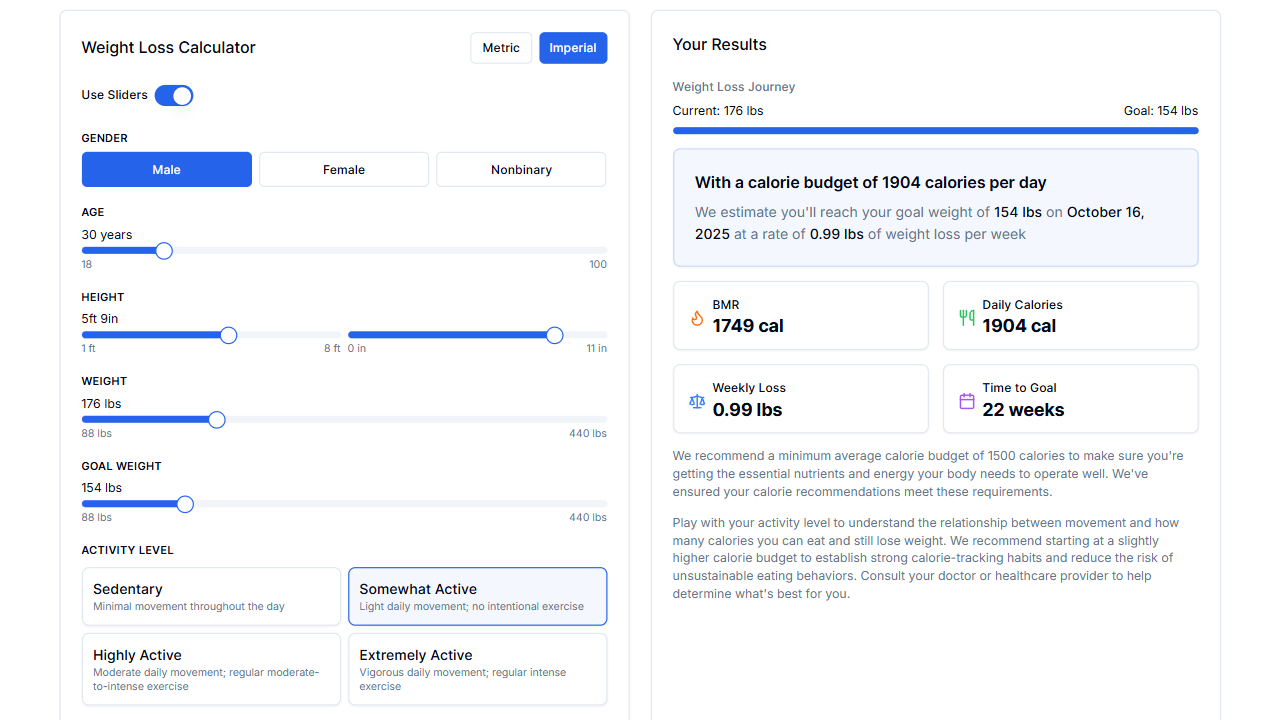Viewport: 1280px width, 720px height.
Task: Click the Weight Loss Journey progress bar
Action: point(936,130)
